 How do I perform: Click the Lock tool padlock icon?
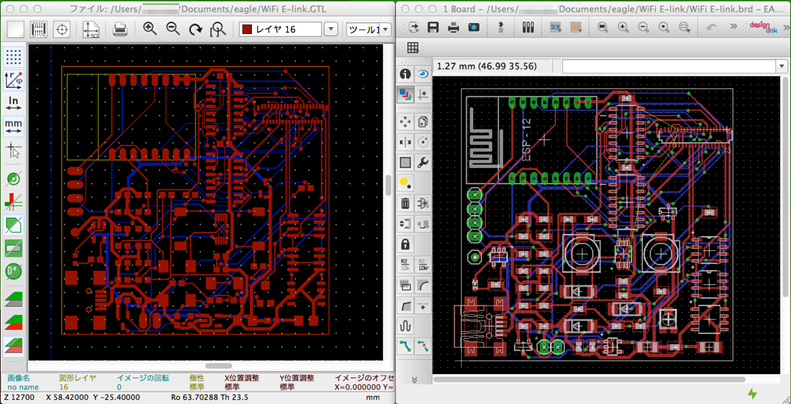(405, 244)
